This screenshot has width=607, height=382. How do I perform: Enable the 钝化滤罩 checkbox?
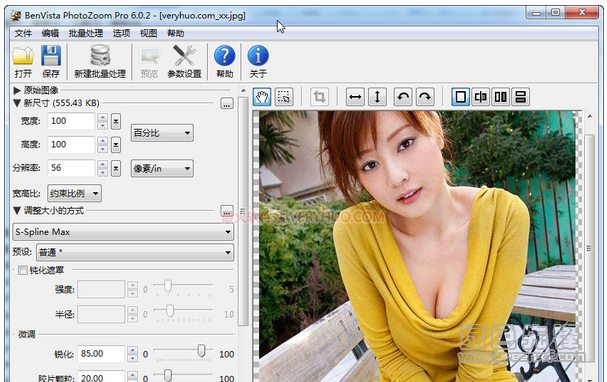(23, 270)
